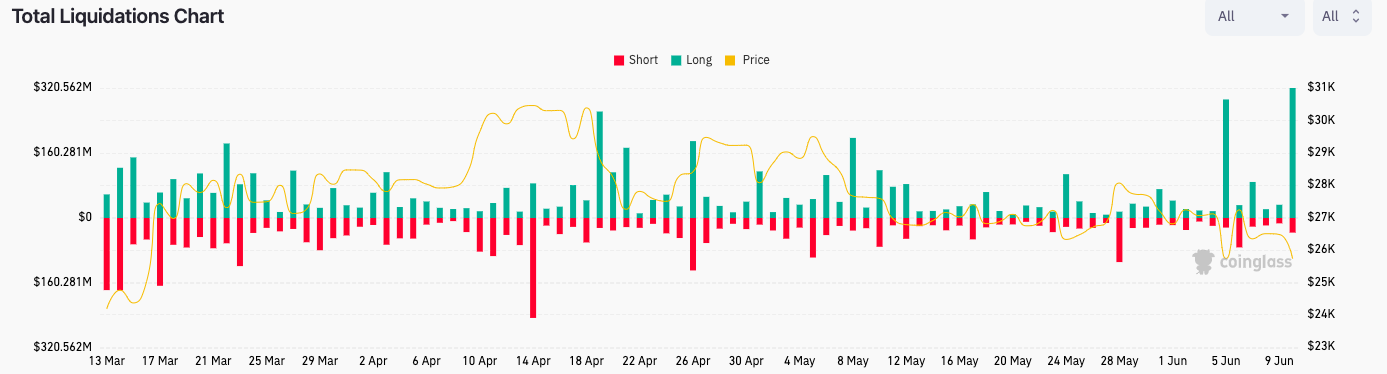Screen dimensions: 1387x374
Task: Click the green bar near 18 Apr
Action: point(600,164)
